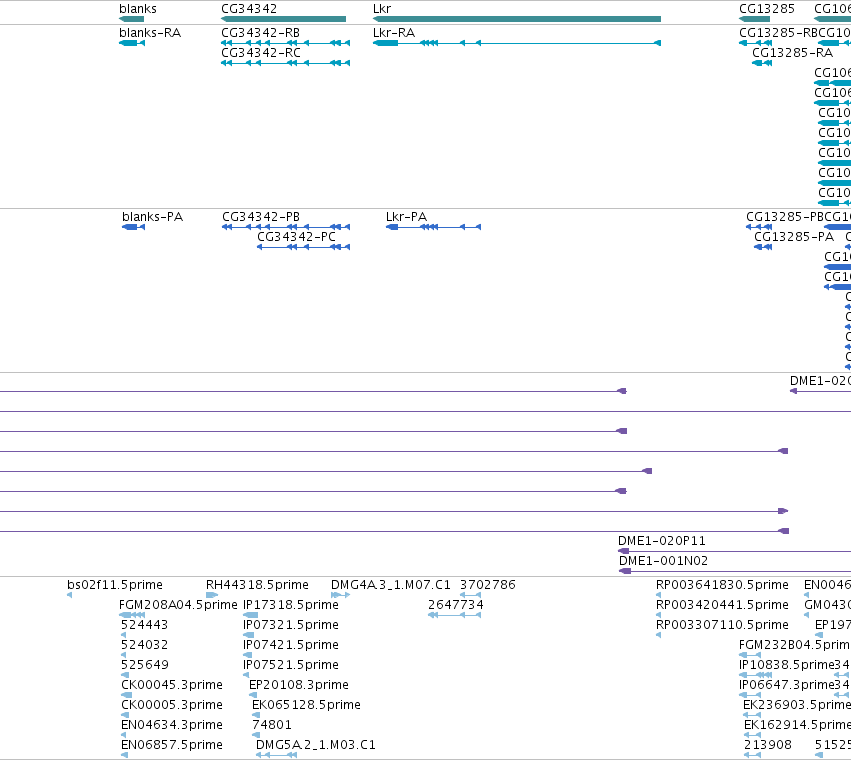
Task: Click the 213908 feature label
Action: pyautogui.click(x=768, y=745)
